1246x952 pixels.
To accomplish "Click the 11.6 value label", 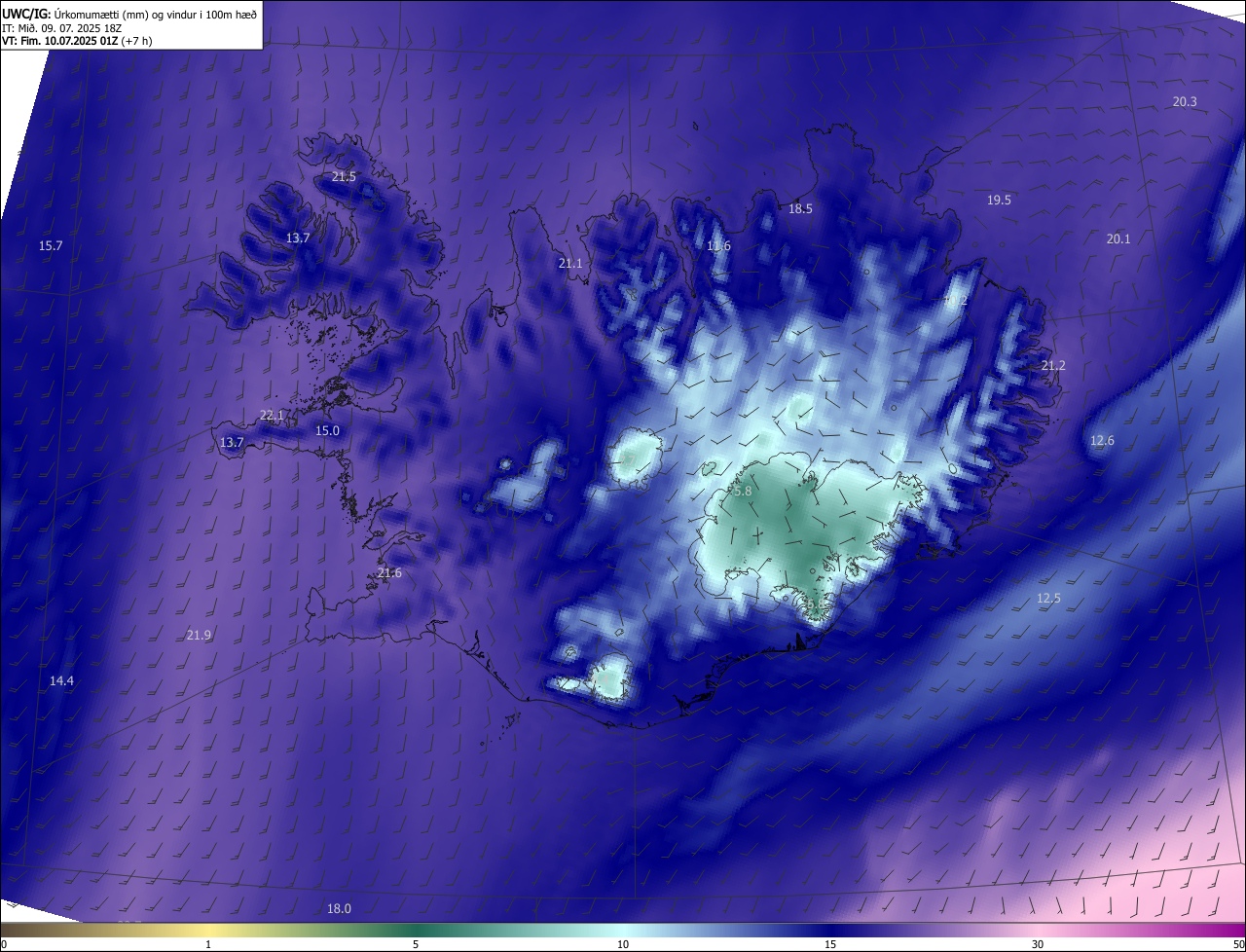I will [718, 246].
